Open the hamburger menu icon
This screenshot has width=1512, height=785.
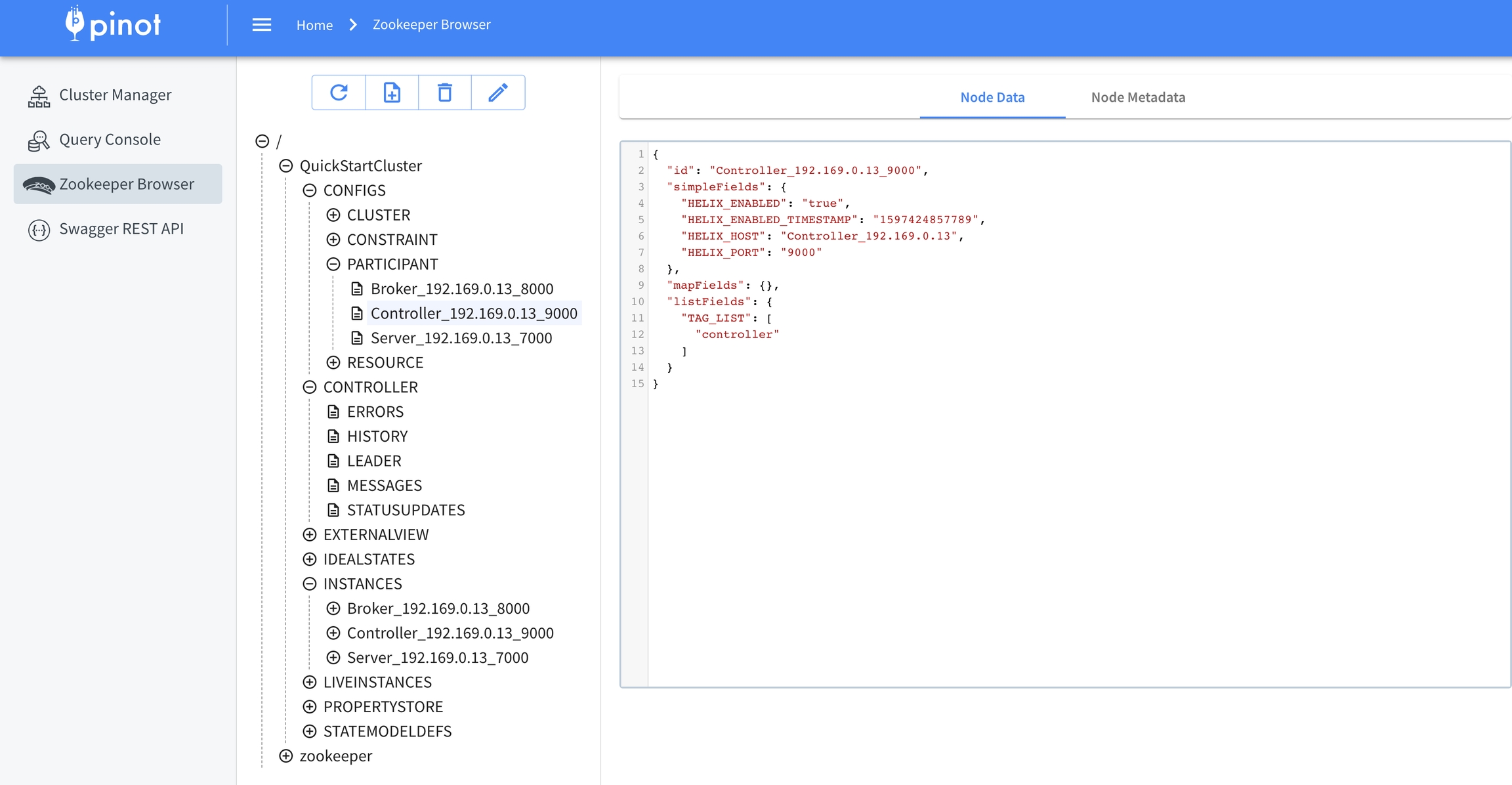click(x=261, y=25)
